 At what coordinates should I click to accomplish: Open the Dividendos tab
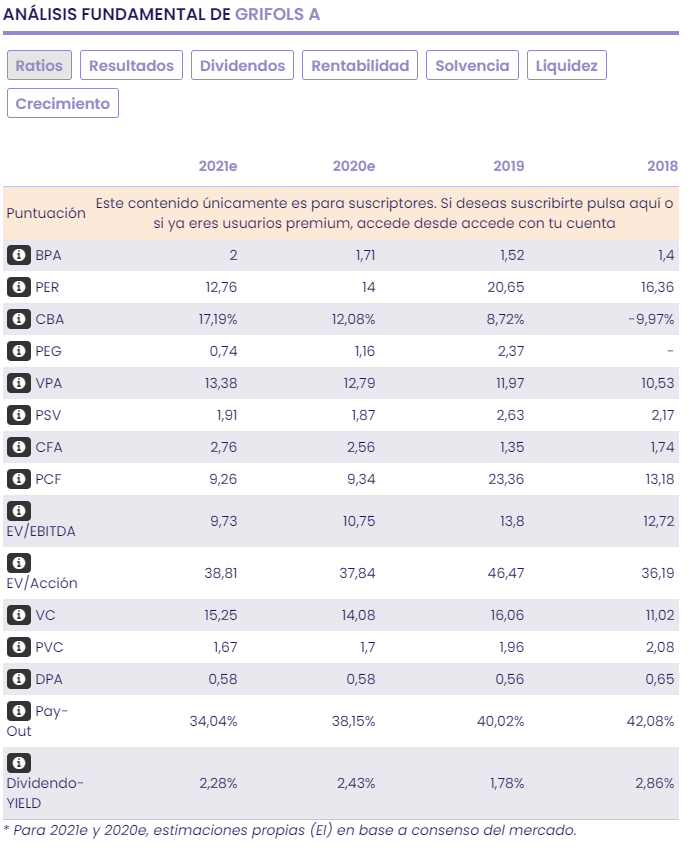pyautogui.click(x=242, y=66)
